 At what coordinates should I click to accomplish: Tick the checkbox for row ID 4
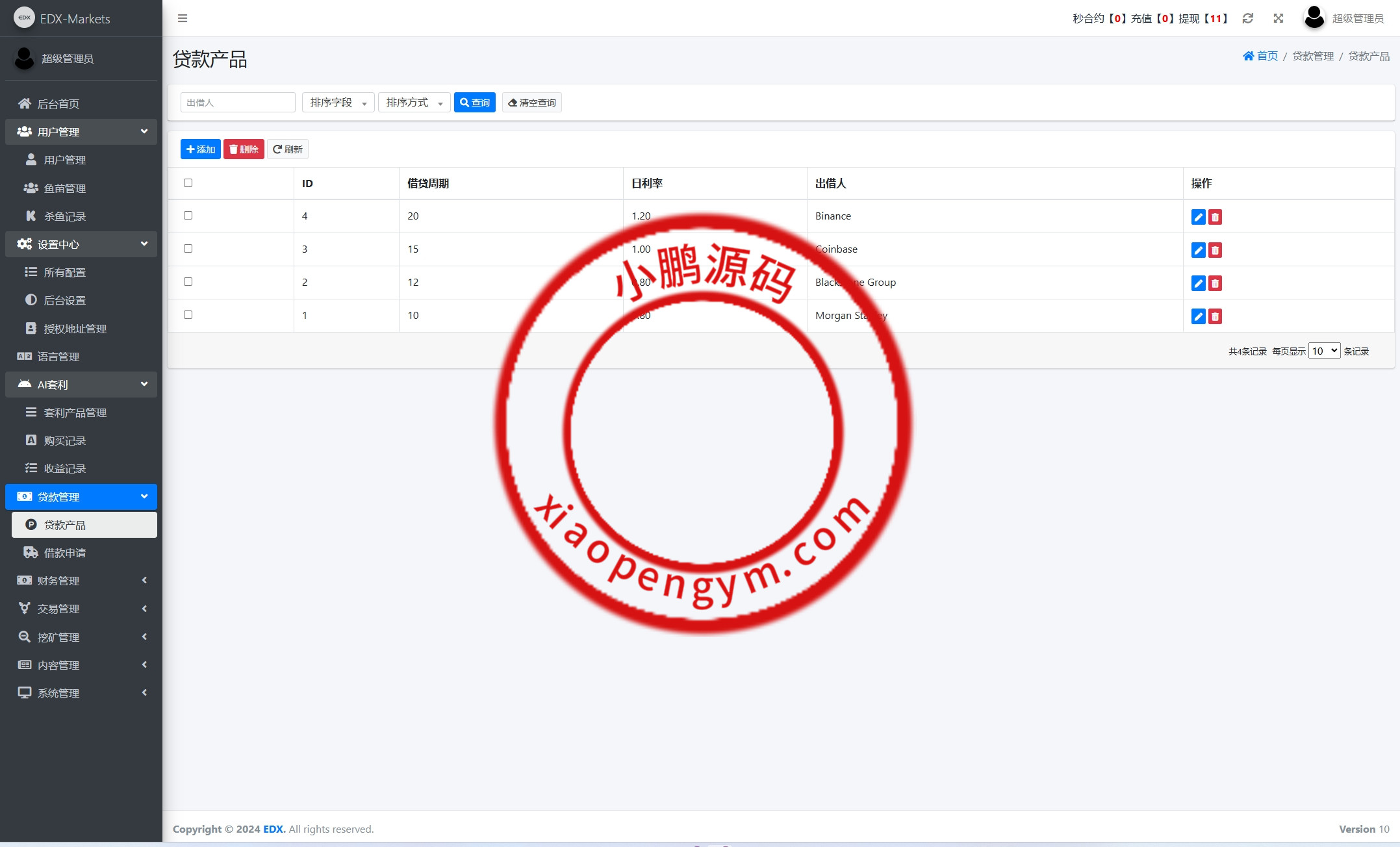(x=188, y=215)
